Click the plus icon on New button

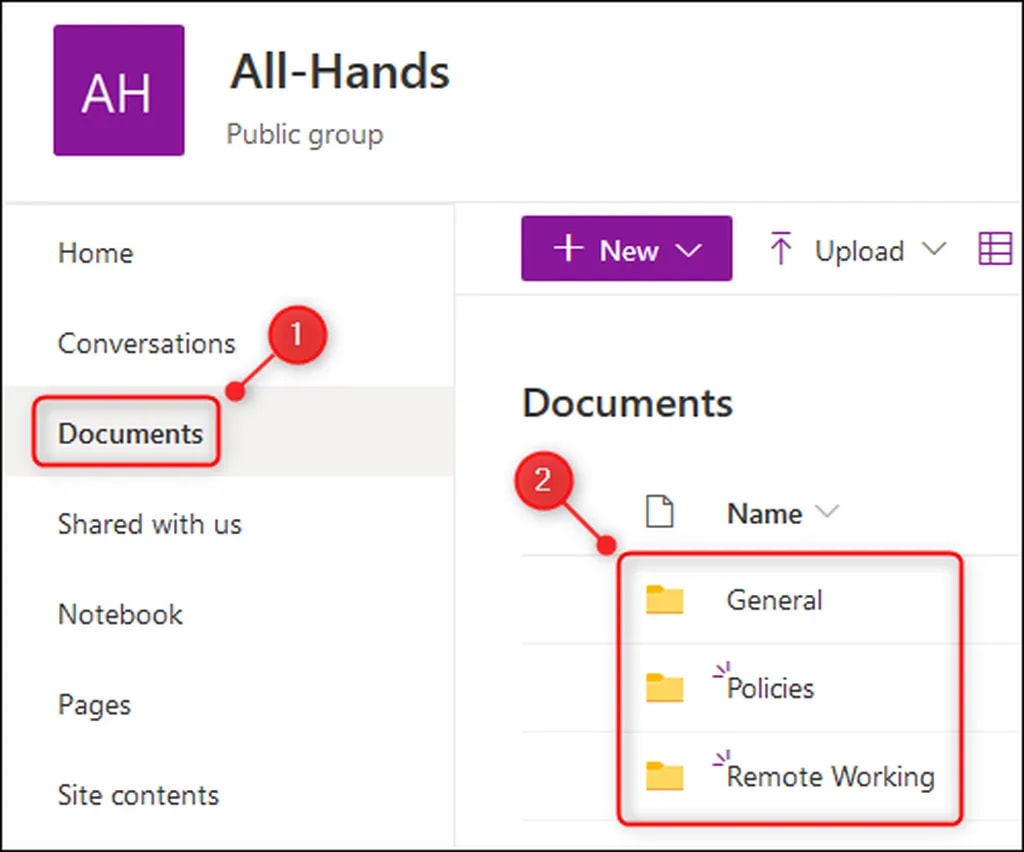(568, 249)
